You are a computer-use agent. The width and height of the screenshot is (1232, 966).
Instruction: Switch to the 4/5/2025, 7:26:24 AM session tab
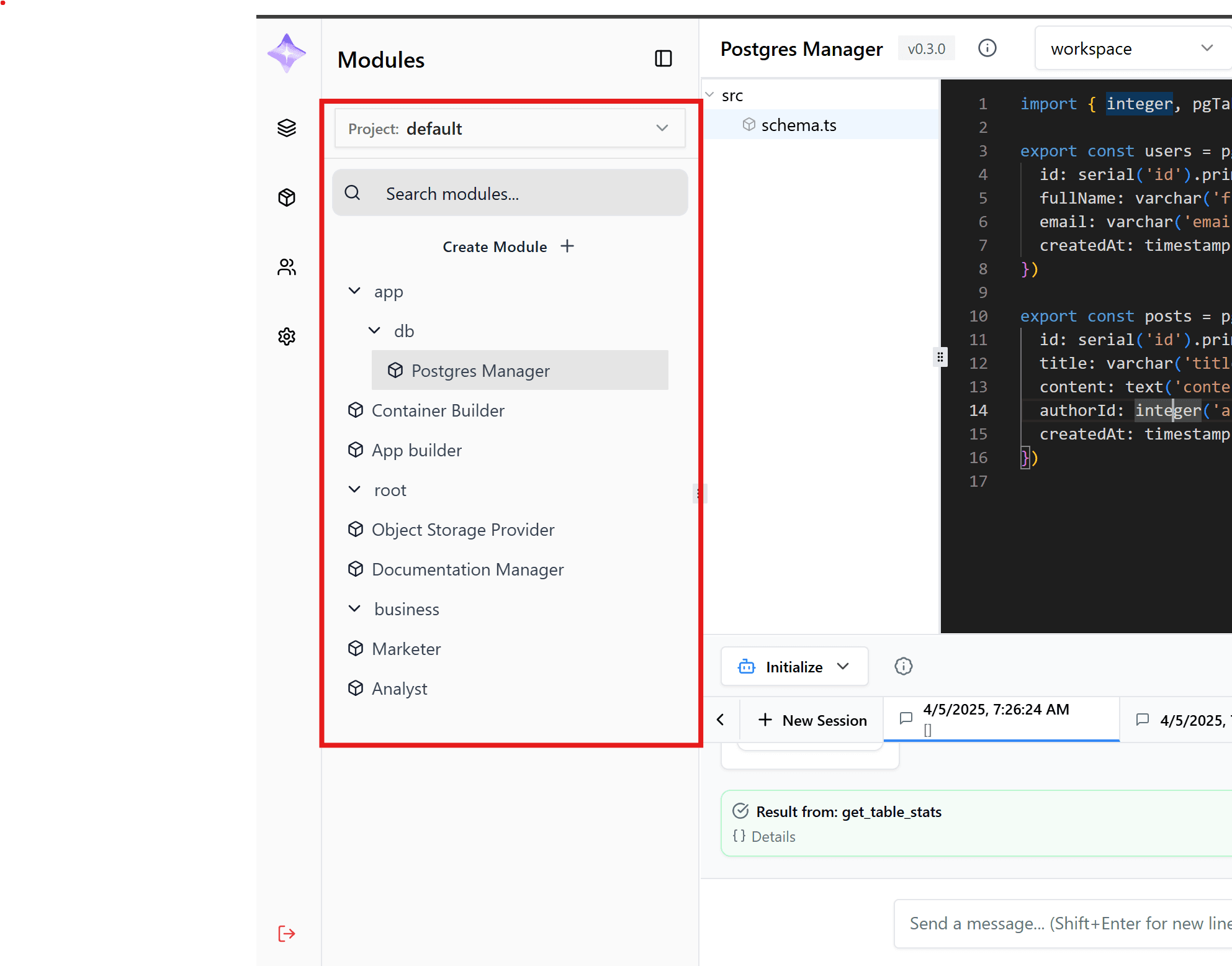click(1001, 719)
